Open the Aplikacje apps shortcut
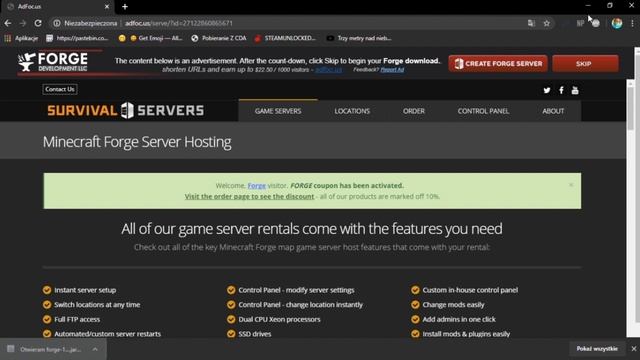Screen dimensions: 640x360 click(x=21, y=38)
